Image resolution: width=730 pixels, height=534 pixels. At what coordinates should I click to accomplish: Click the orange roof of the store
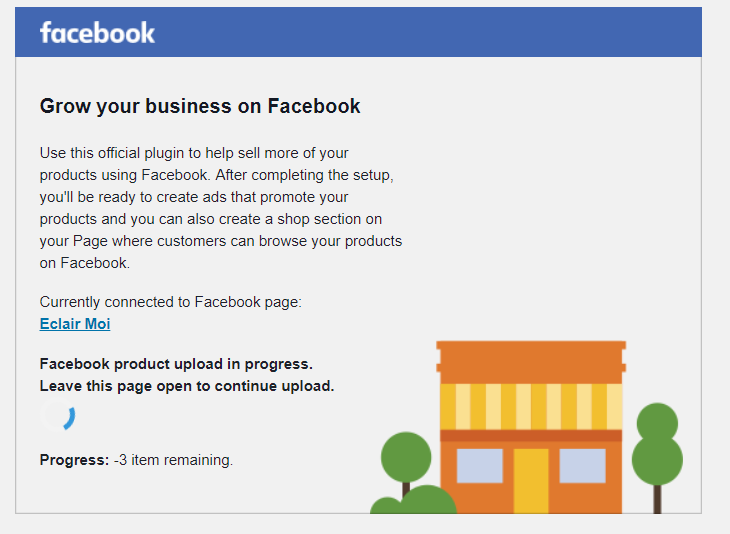point(531,362)
